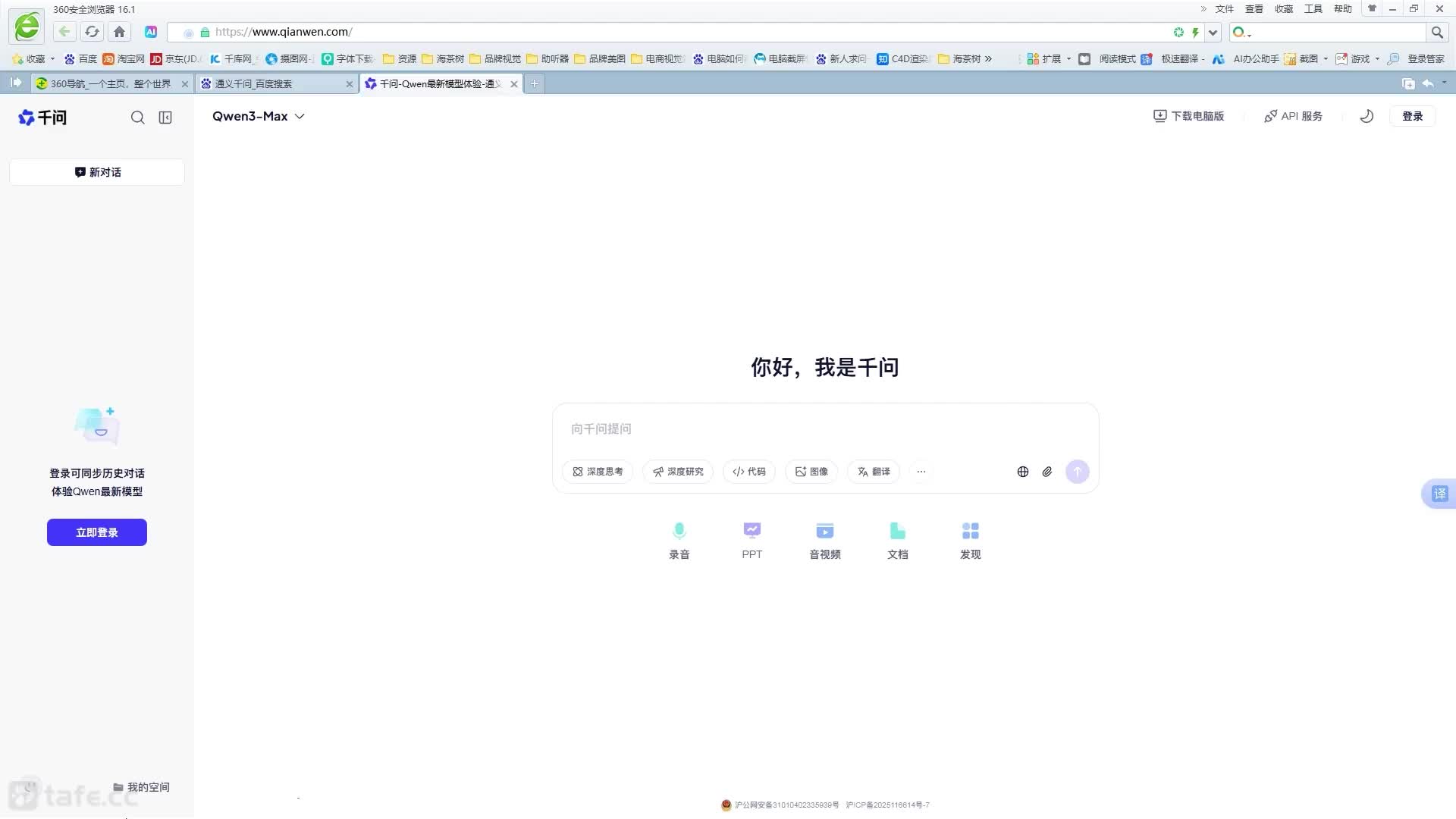Switch to 通义千问_百度搜索 tab
This screenshot has height=819, width=1456.
(x=276, y=83)
